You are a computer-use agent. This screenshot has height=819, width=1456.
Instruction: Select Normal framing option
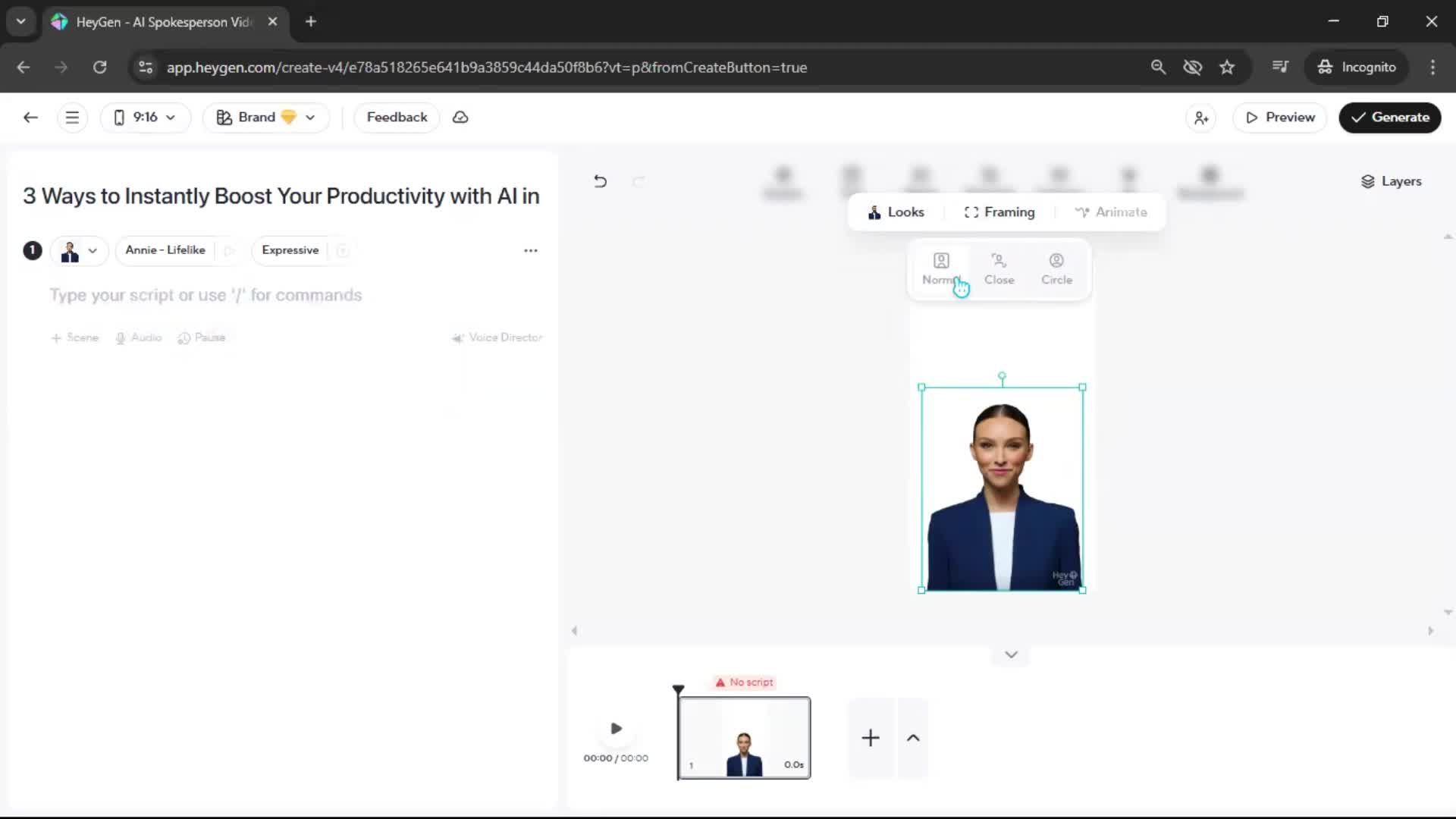coord(940,268)
